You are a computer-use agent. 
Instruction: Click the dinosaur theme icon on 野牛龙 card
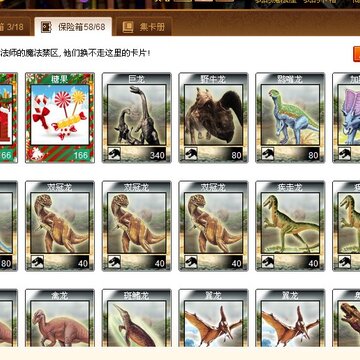(191, 154)
